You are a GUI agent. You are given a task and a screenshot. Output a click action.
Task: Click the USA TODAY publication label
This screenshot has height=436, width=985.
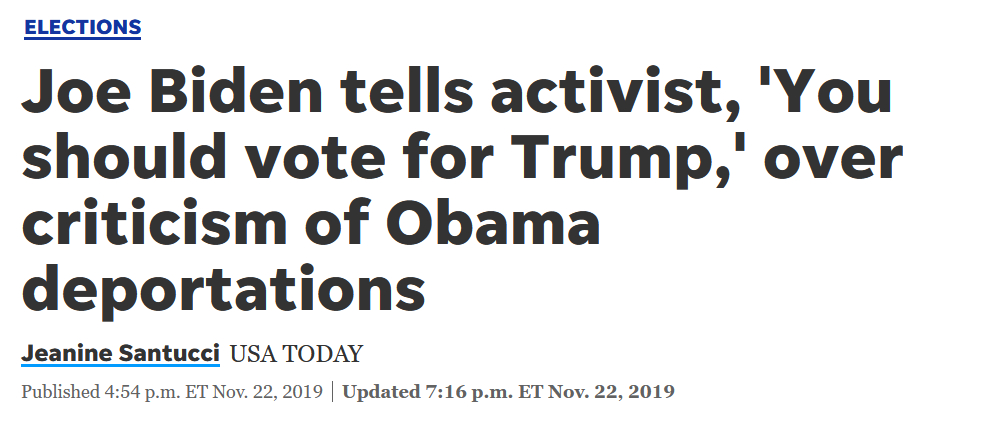click(296, 354)
